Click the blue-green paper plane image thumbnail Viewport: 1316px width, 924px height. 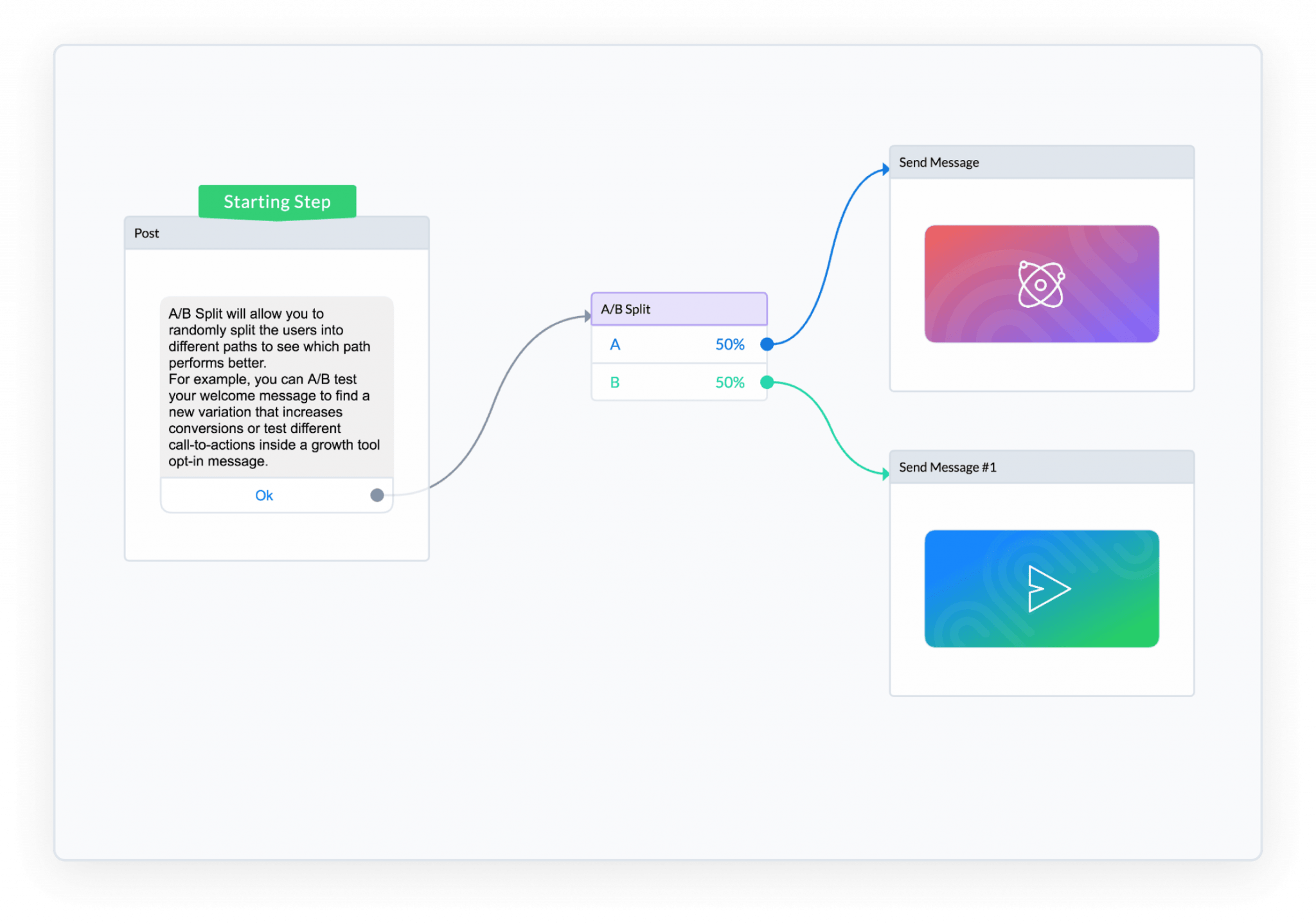[x=1042, y=588]
